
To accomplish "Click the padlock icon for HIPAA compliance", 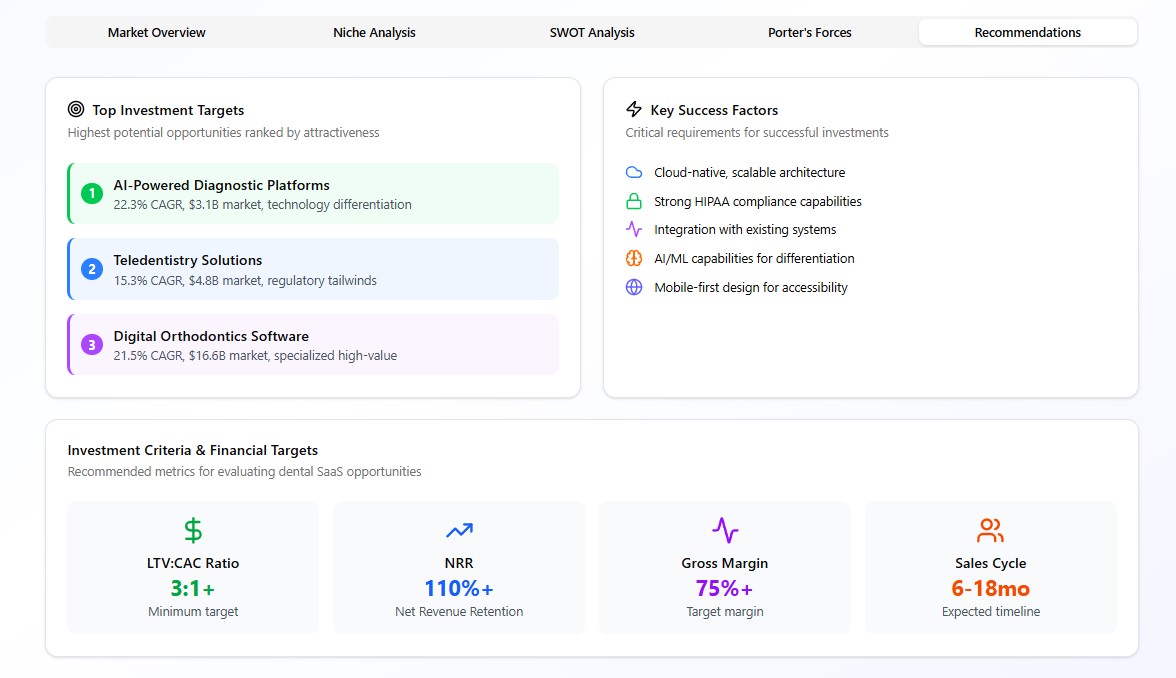I will point(634,201).
